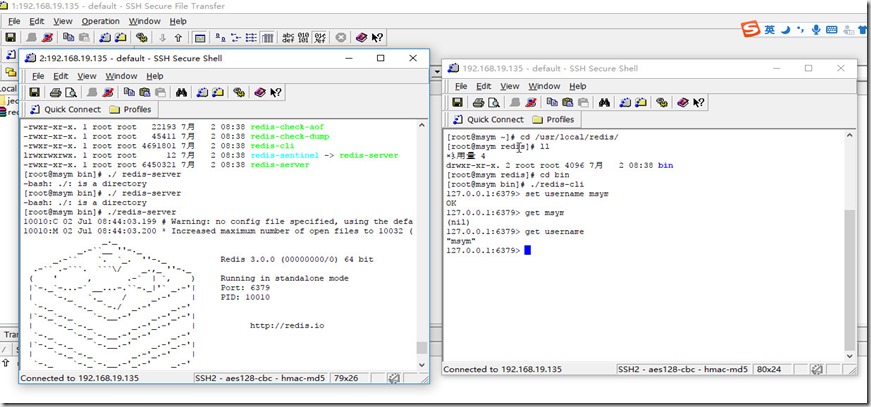Click What's This help in File Transfer toolbar
The width and height of the screenshot is (871, 407).
(x=377, y=38)
